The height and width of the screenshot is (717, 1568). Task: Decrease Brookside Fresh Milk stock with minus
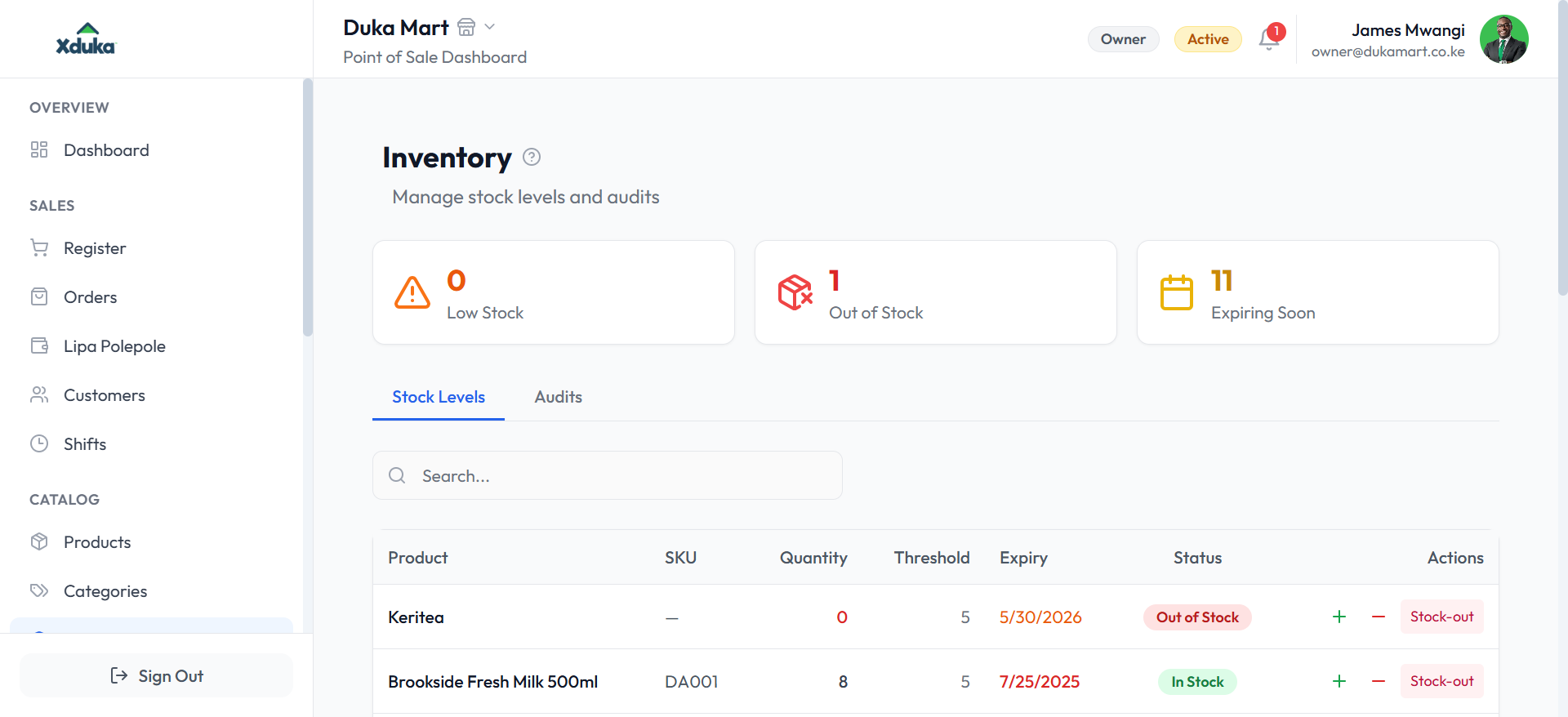click(x=1379, y=681)
